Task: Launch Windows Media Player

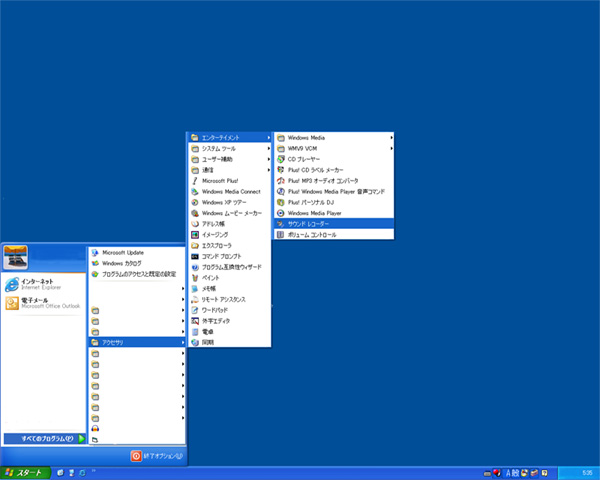Action: [x=334, y=213]
